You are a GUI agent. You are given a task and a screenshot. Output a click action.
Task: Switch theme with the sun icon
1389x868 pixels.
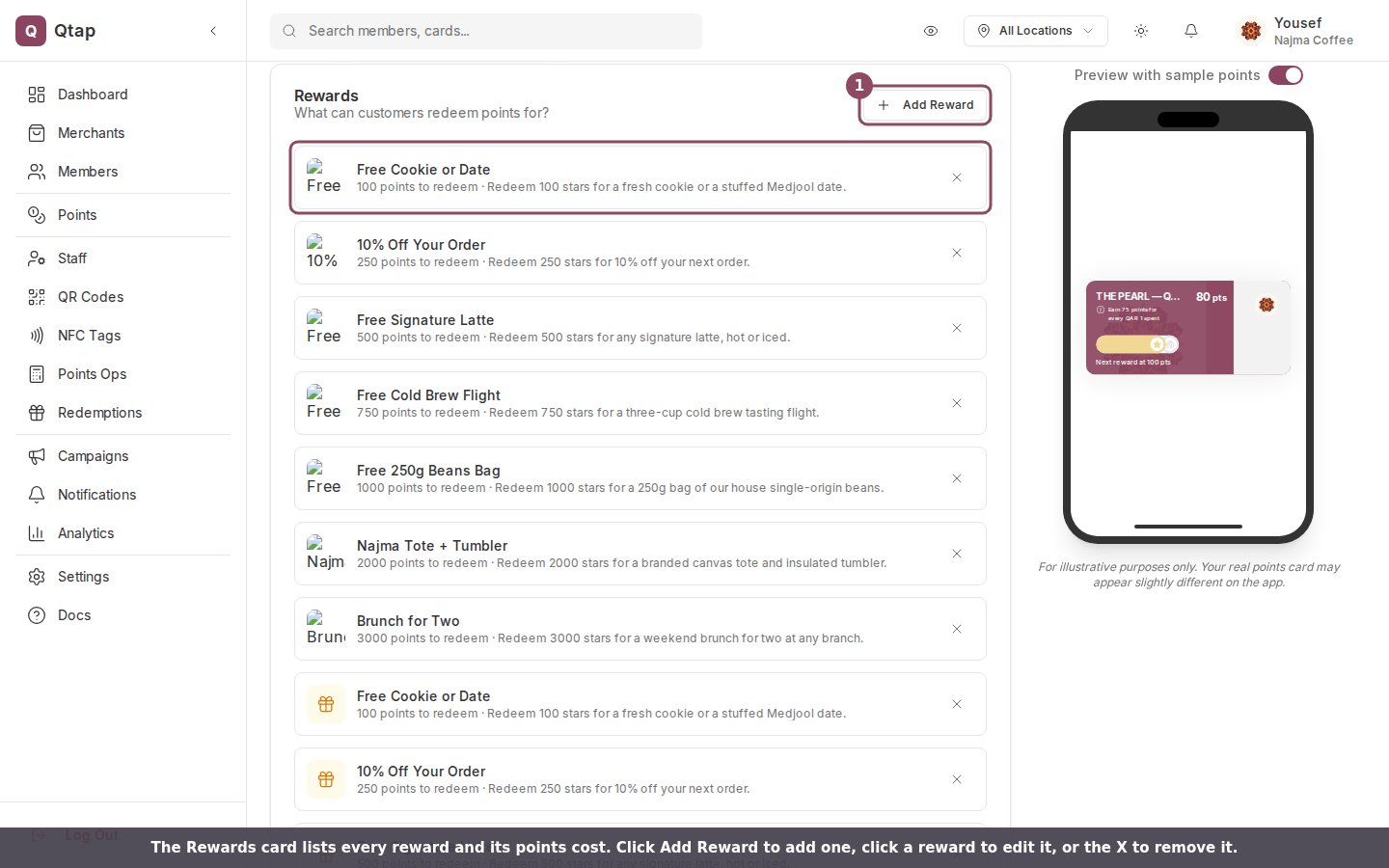pos(1141,31)
